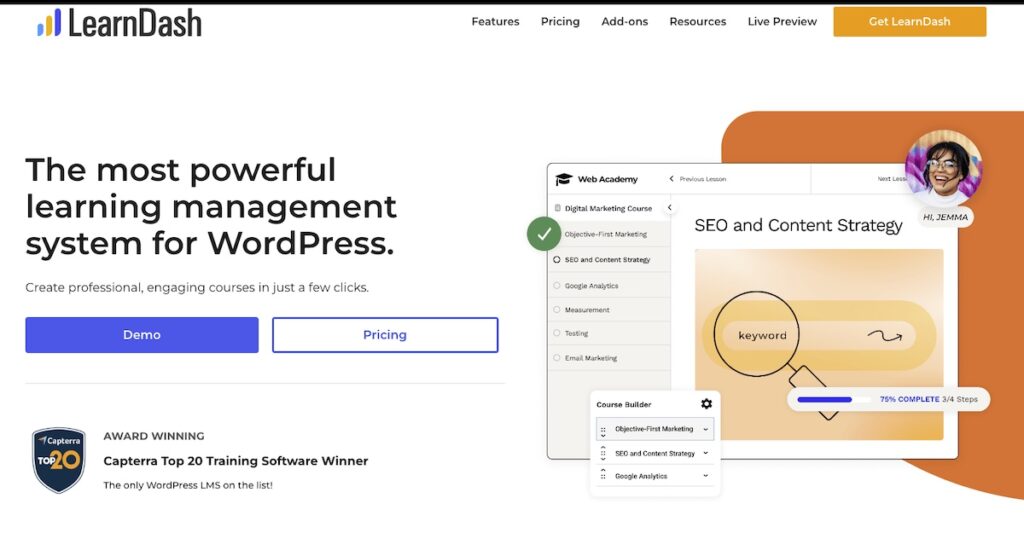
Task: Open the Pricing nav item
Action: (x=560, y=22)
